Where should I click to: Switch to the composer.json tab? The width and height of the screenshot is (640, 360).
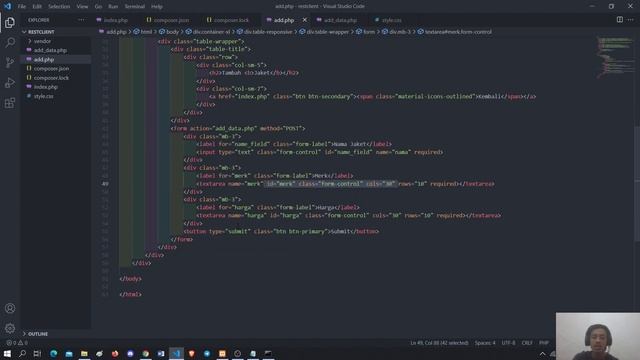pyautogui.click(x=171, y=20)
